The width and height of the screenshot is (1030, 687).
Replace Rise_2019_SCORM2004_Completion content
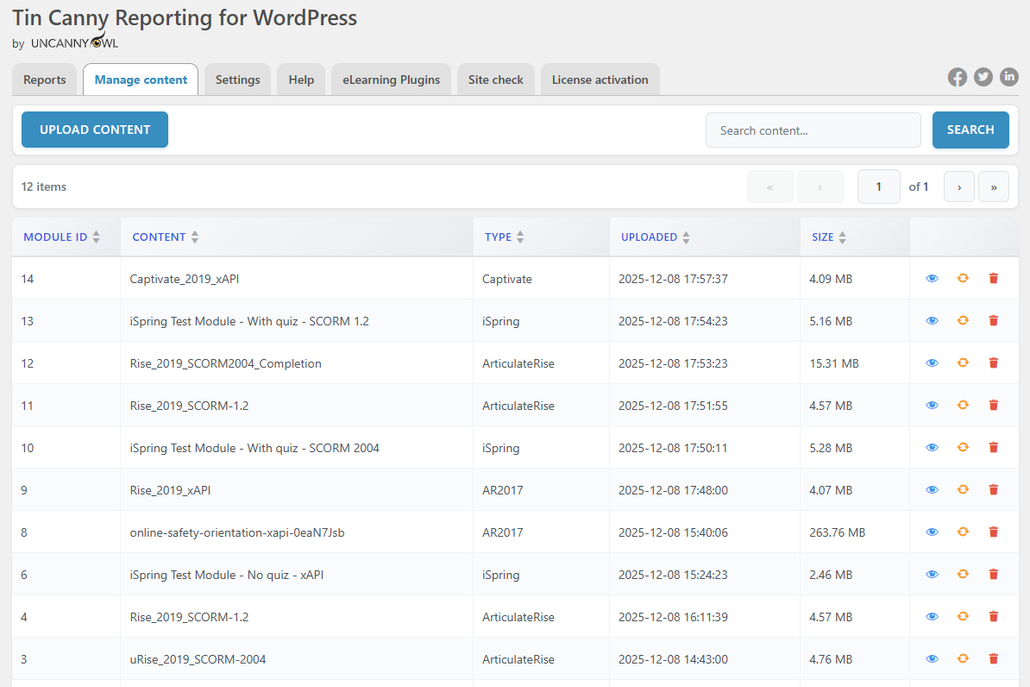coord(963,363)
